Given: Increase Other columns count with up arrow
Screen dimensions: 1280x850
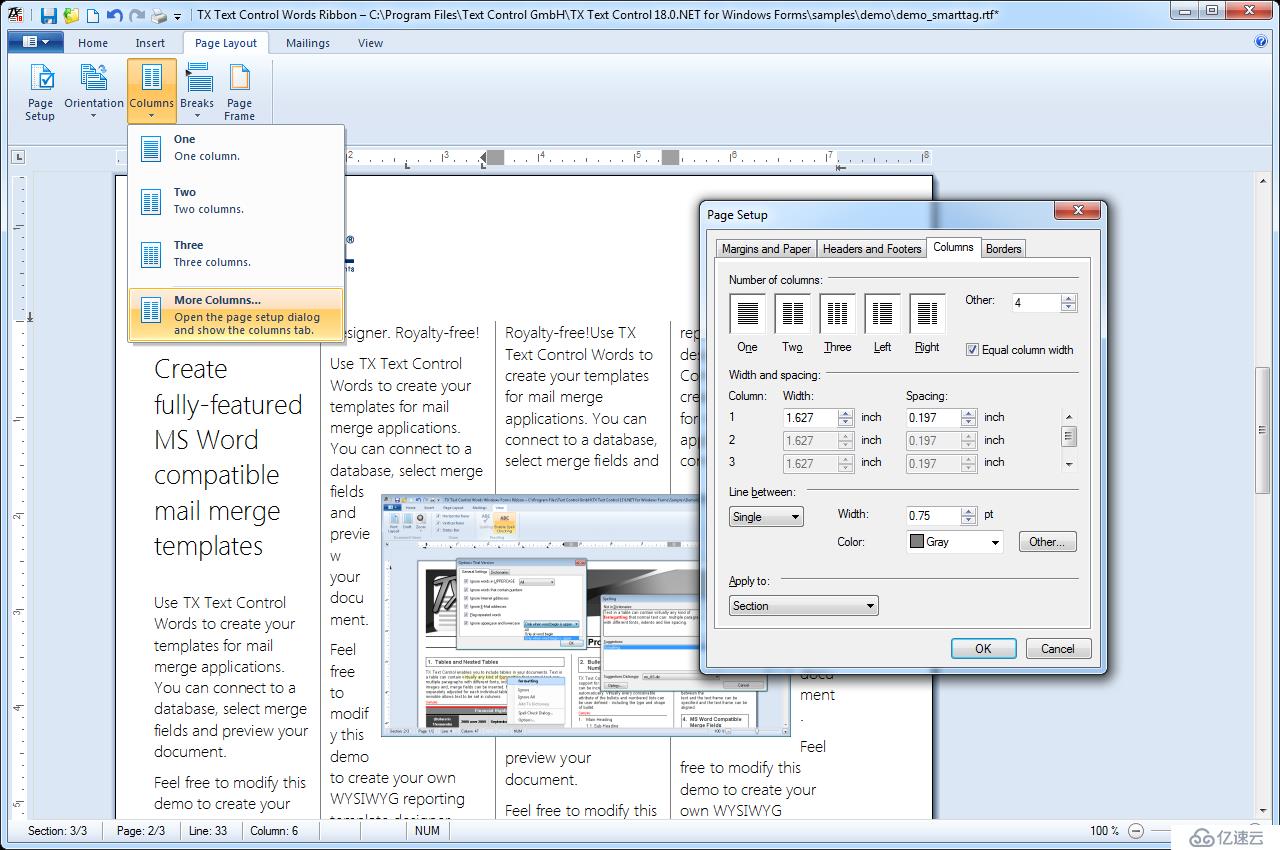Looking at the screenshot, I should [x=1069, y=297].
